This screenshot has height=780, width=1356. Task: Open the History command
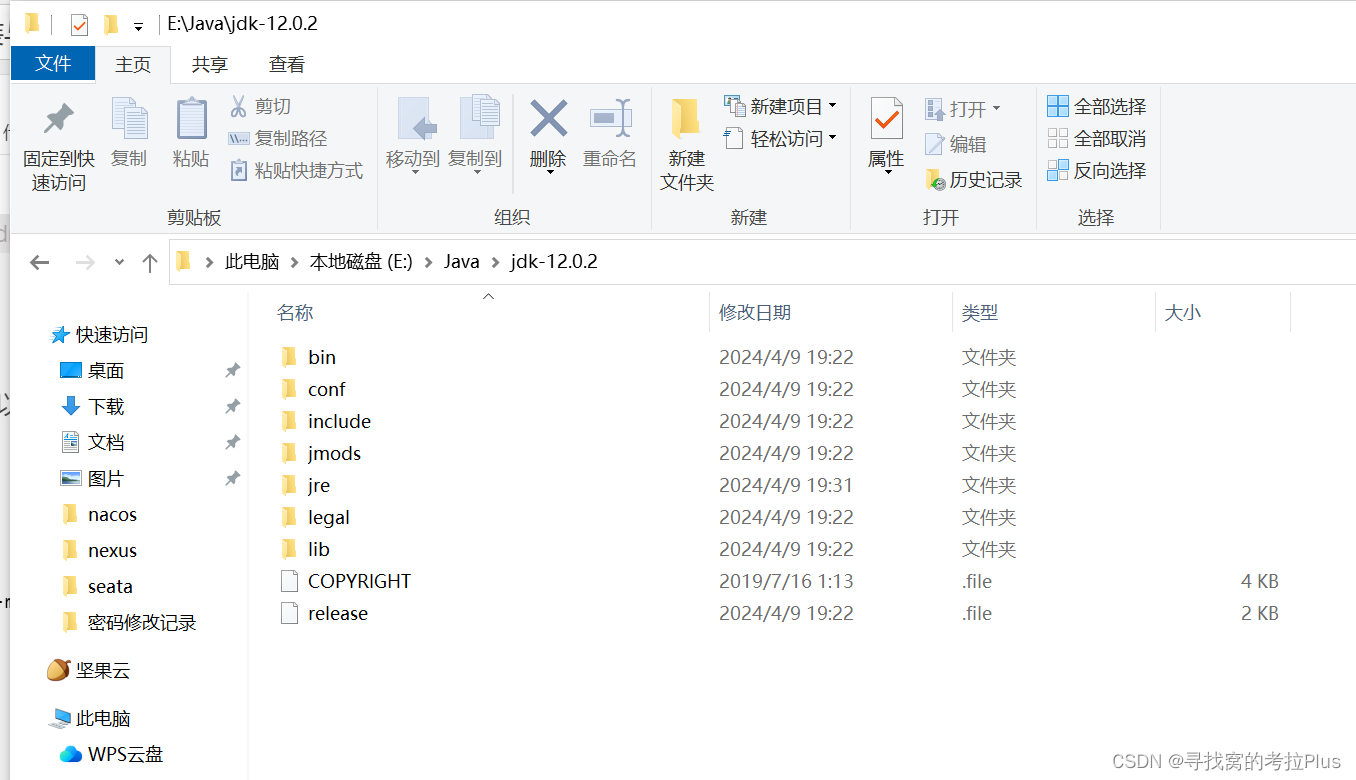tap(974, 180)
